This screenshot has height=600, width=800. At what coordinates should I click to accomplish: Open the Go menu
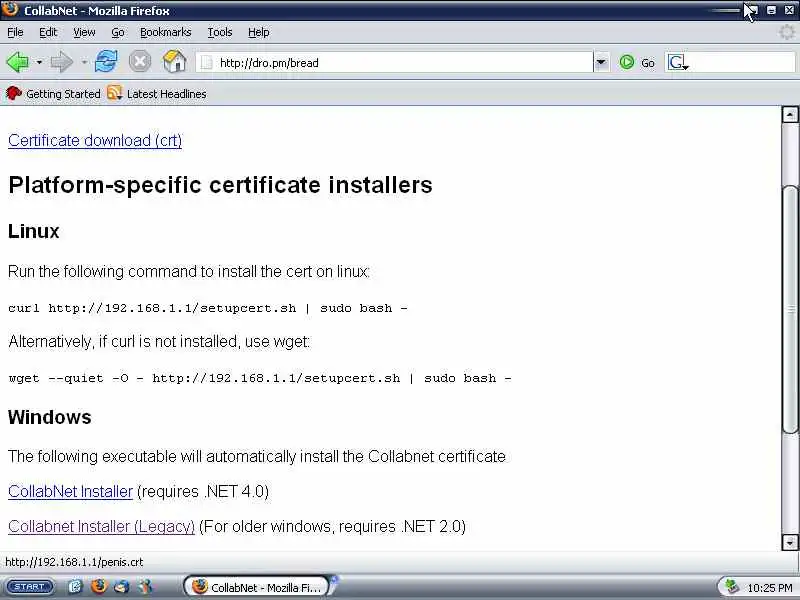point(118,32)
